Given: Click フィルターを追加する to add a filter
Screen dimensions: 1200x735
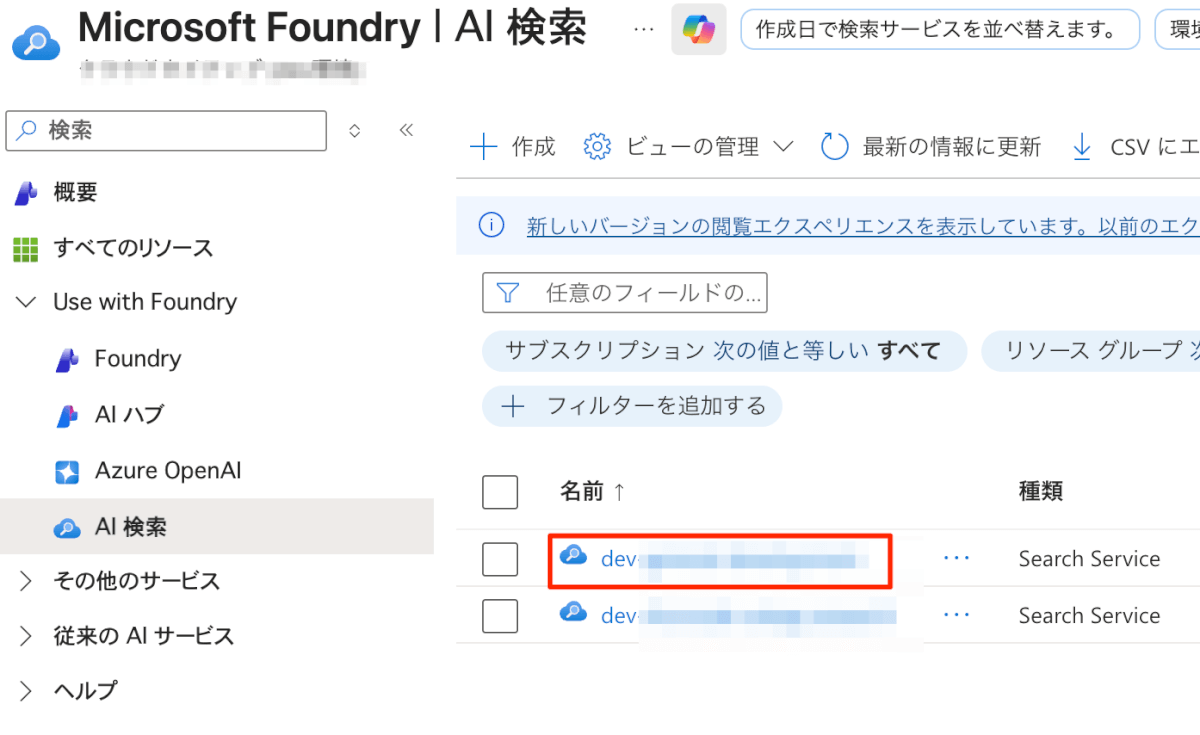Looking at the screenshot, I should [632, 406].
